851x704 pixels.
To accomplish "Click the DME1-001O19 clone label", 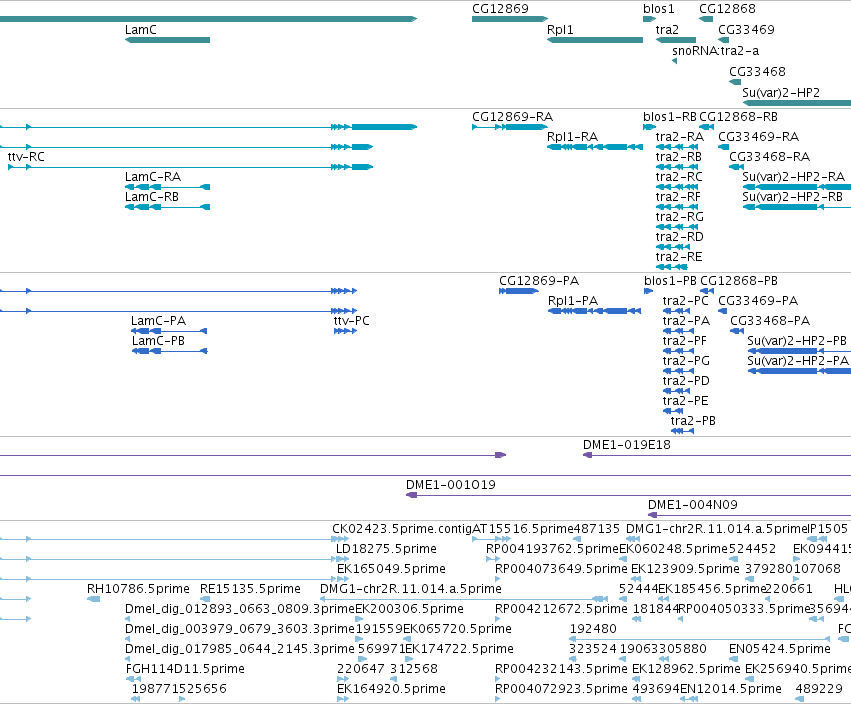I will coord(450,485).
